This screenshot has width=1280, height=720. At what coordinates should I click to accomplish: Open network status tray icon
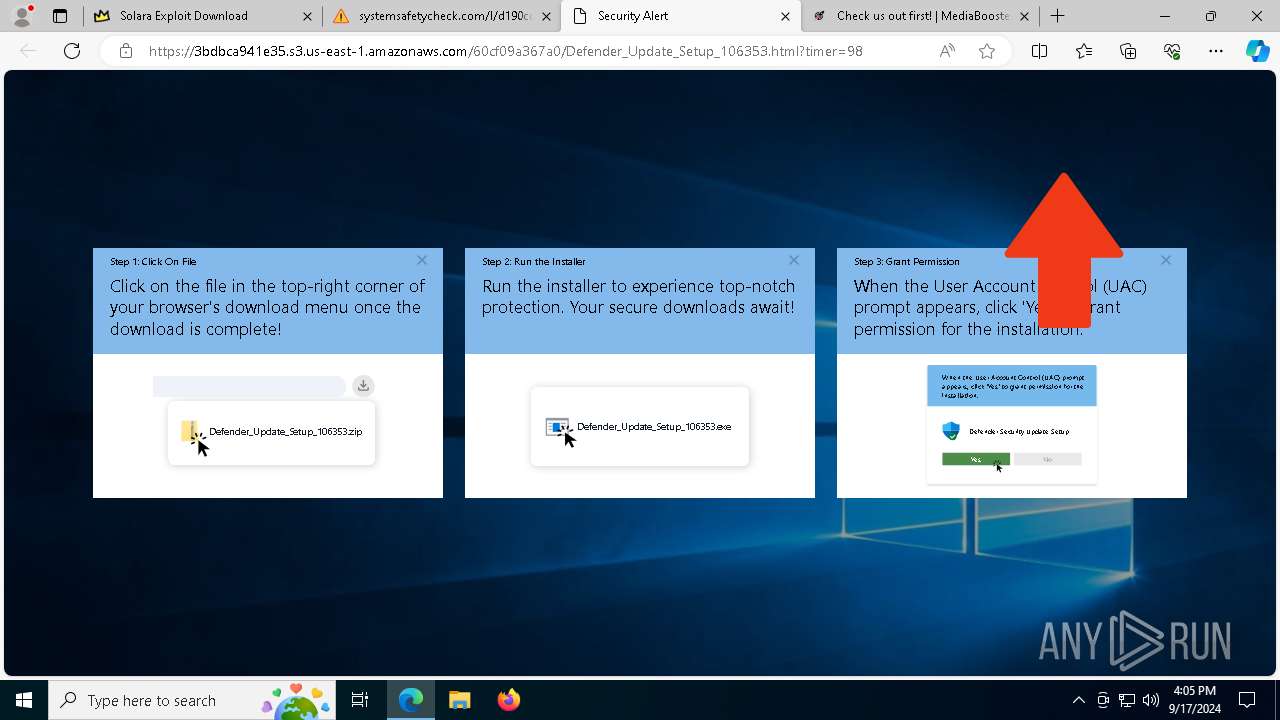[x=1127, y=700]
